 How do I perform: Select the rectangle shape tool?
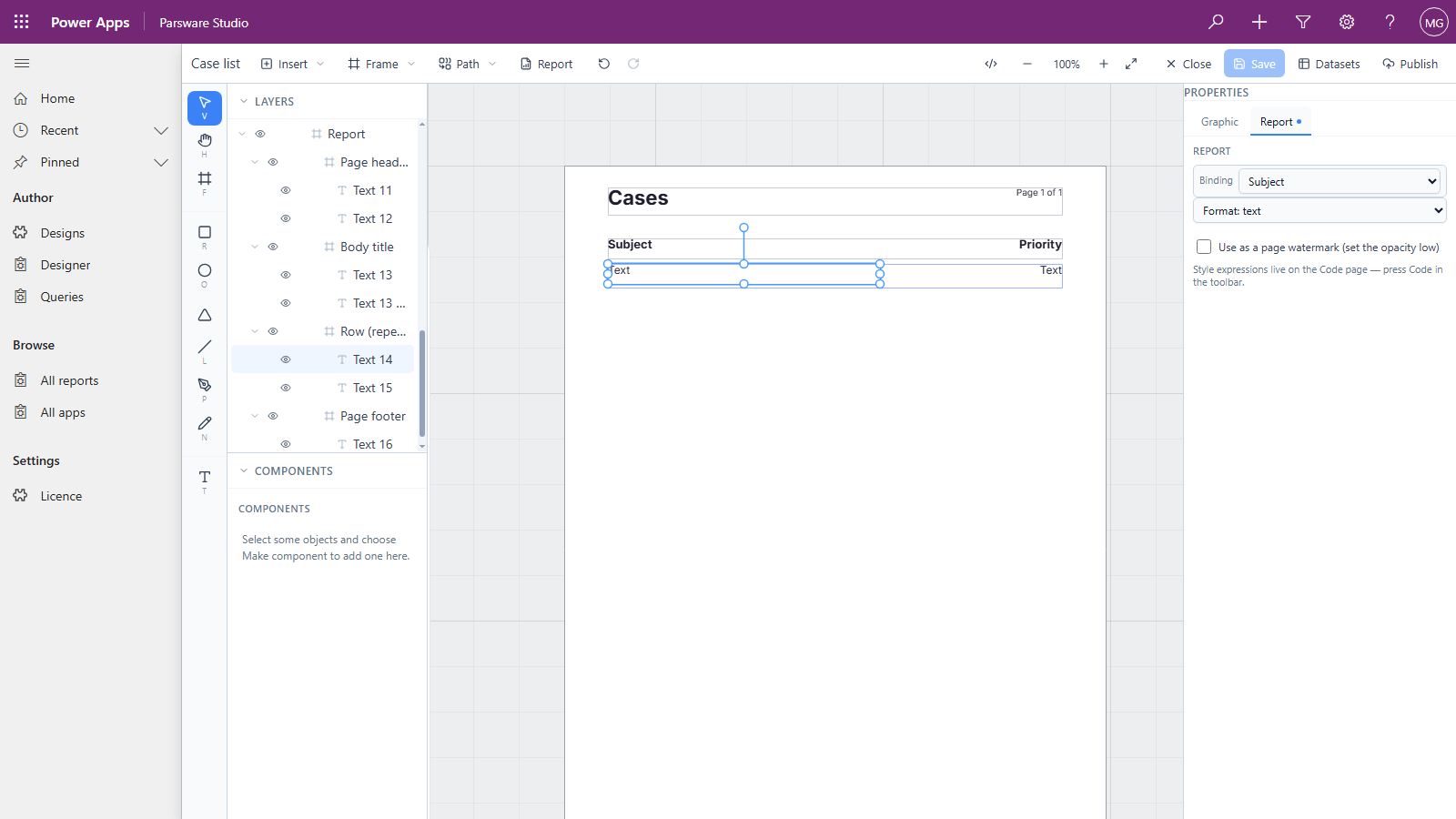tap(204, 237)
